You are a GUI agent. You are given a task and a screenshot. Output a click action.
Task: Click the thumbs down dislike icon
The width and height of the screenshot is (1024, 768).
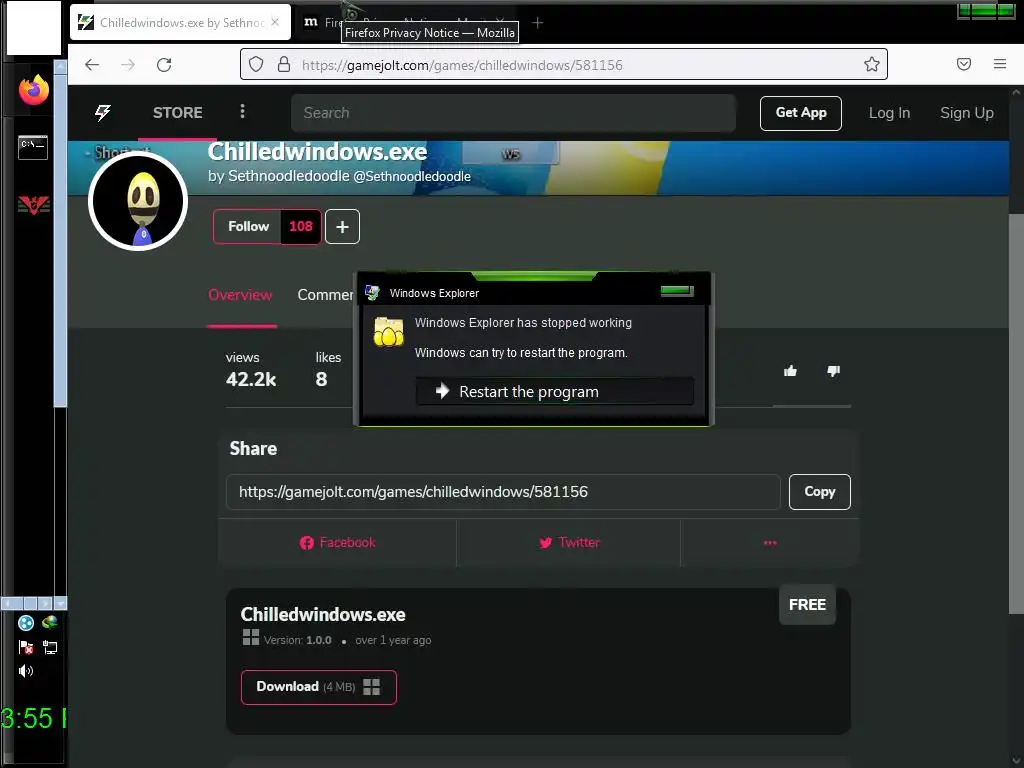[x=833, y=371]
